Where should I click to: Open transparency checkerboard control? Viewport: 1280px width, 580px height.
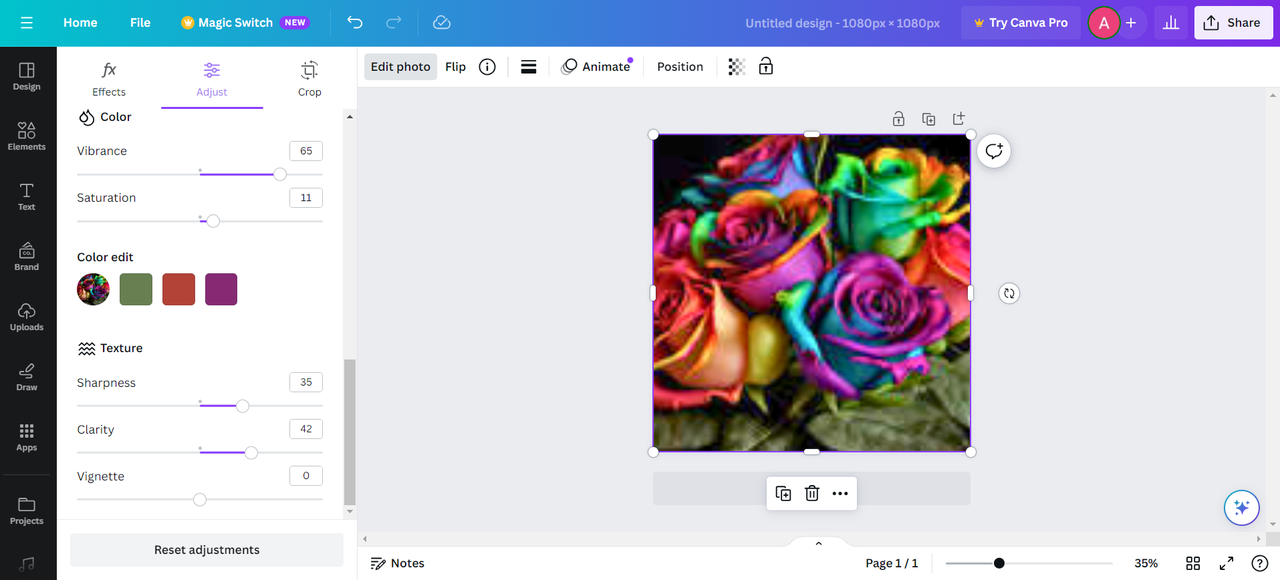[x=737, y=67]
